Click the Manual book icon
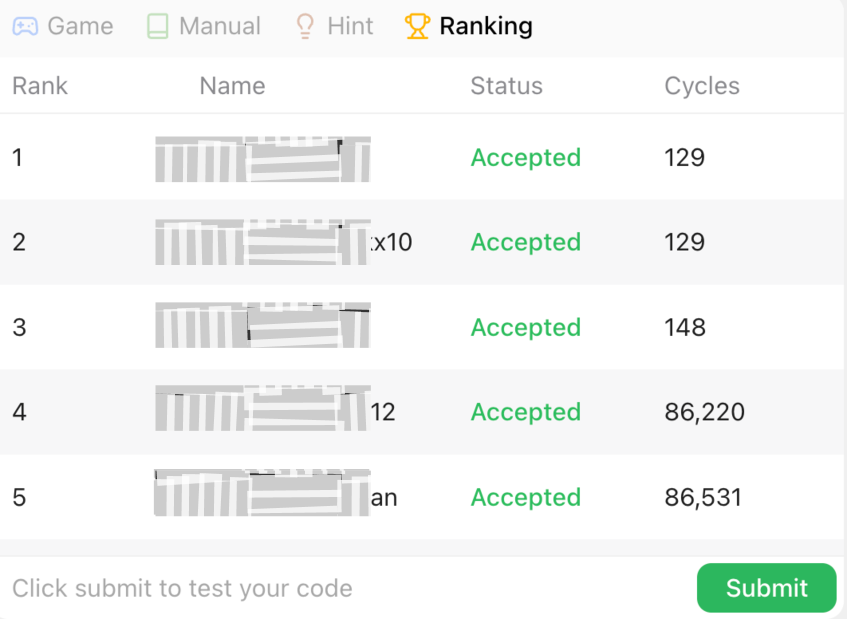 click(157, 26)
